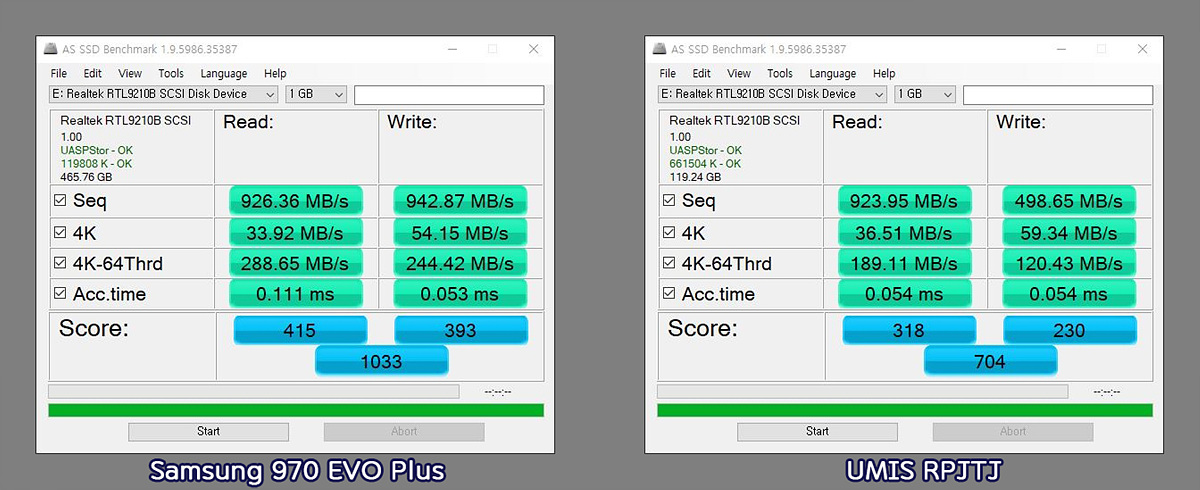Screen dimensions: 1200x490
Task: Click the 393 write score
Action: coord(461,331)
